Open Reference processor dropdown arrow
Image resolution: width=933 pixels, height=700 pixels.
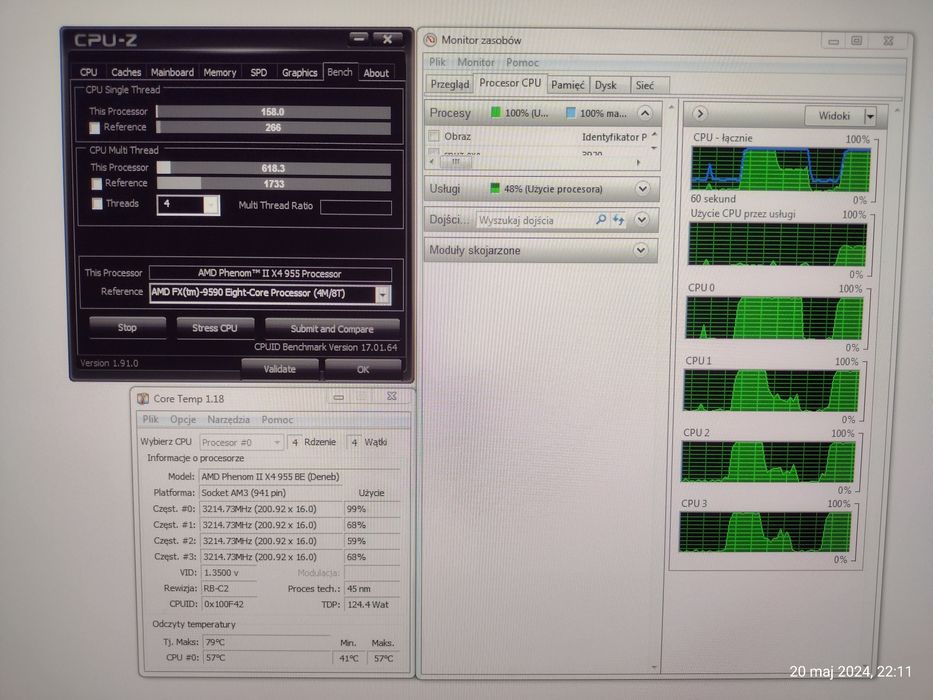coord(383,295)
